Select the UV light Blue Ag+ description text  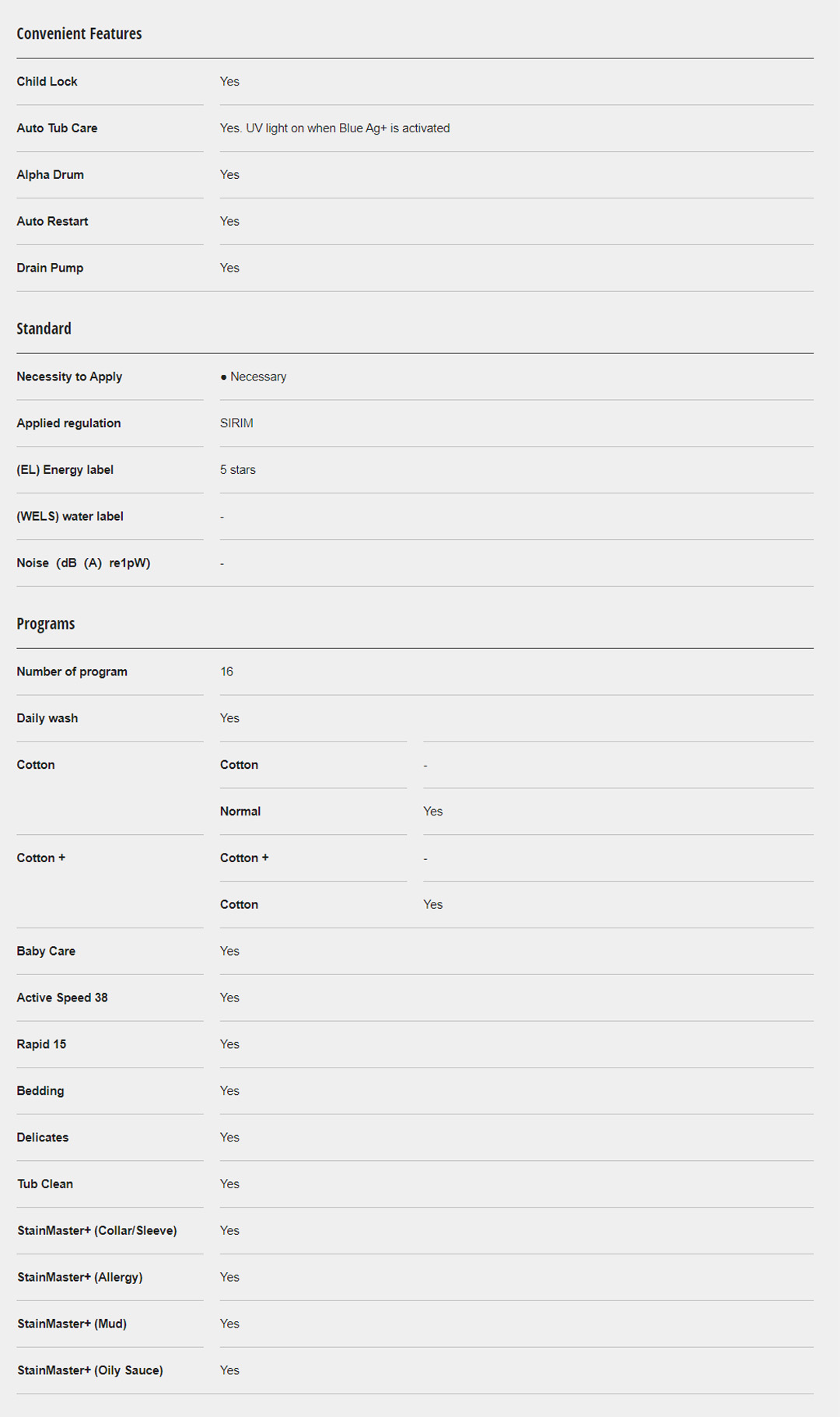pyautogui.click(x=334, y=128)
